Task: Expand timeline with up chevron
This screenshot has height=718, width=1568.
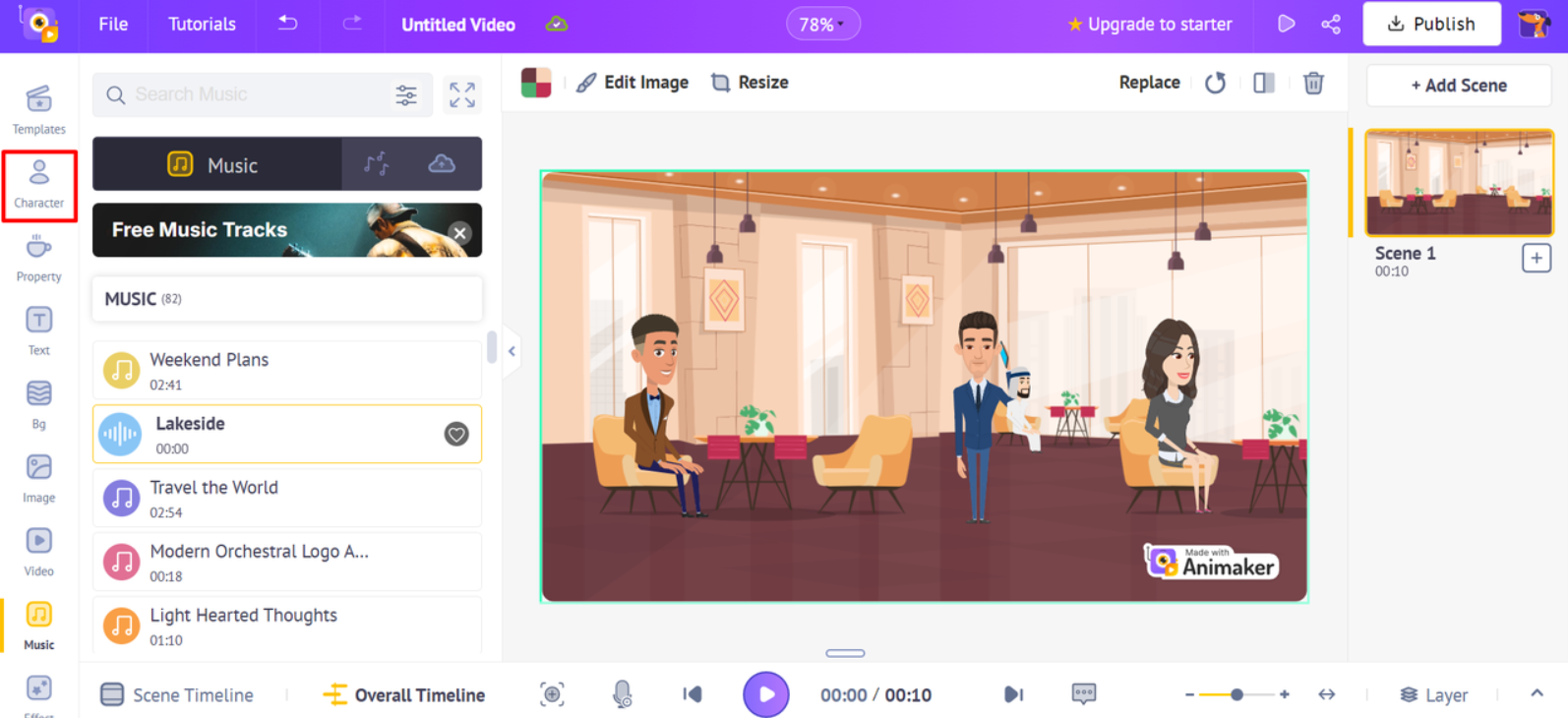Action: (1537, 693)
